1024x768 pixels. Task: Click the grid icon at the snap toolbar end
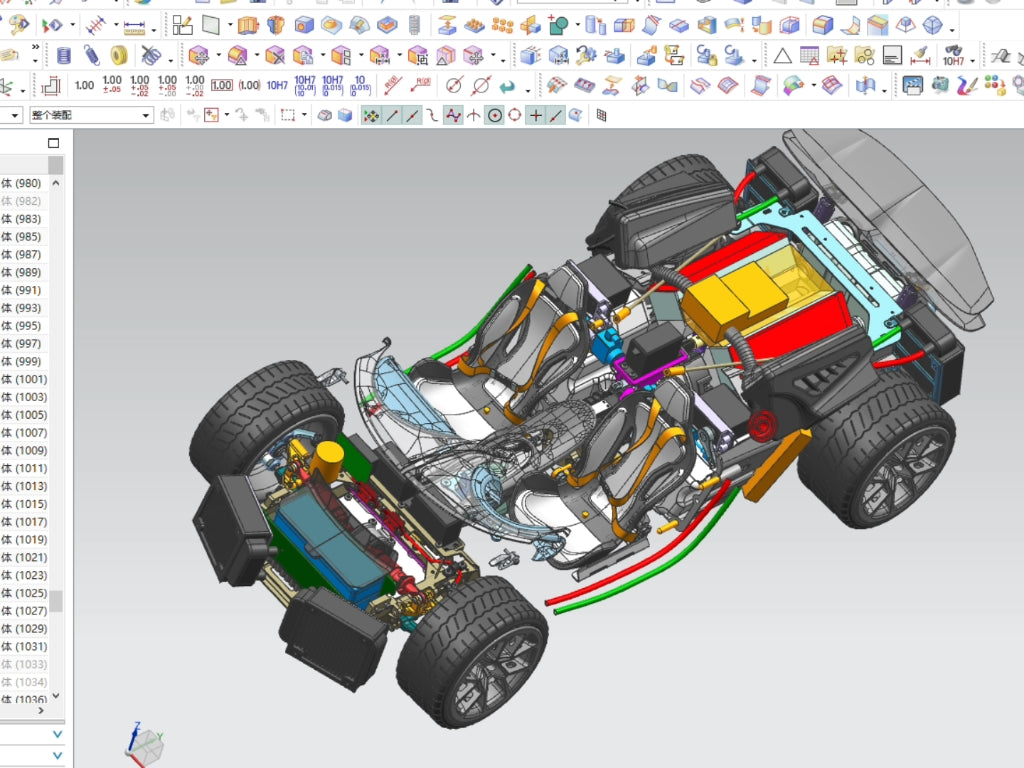(599, 115)
